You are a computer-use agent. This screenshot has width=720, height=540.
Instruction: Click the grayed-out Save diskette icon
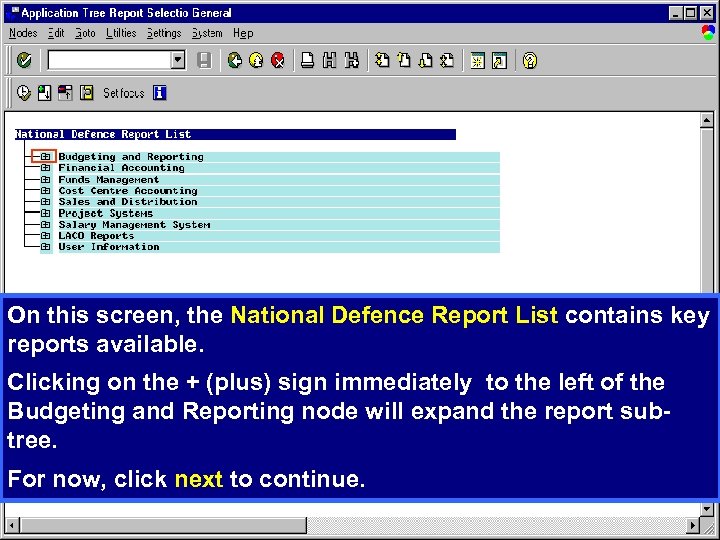point(204,60)
